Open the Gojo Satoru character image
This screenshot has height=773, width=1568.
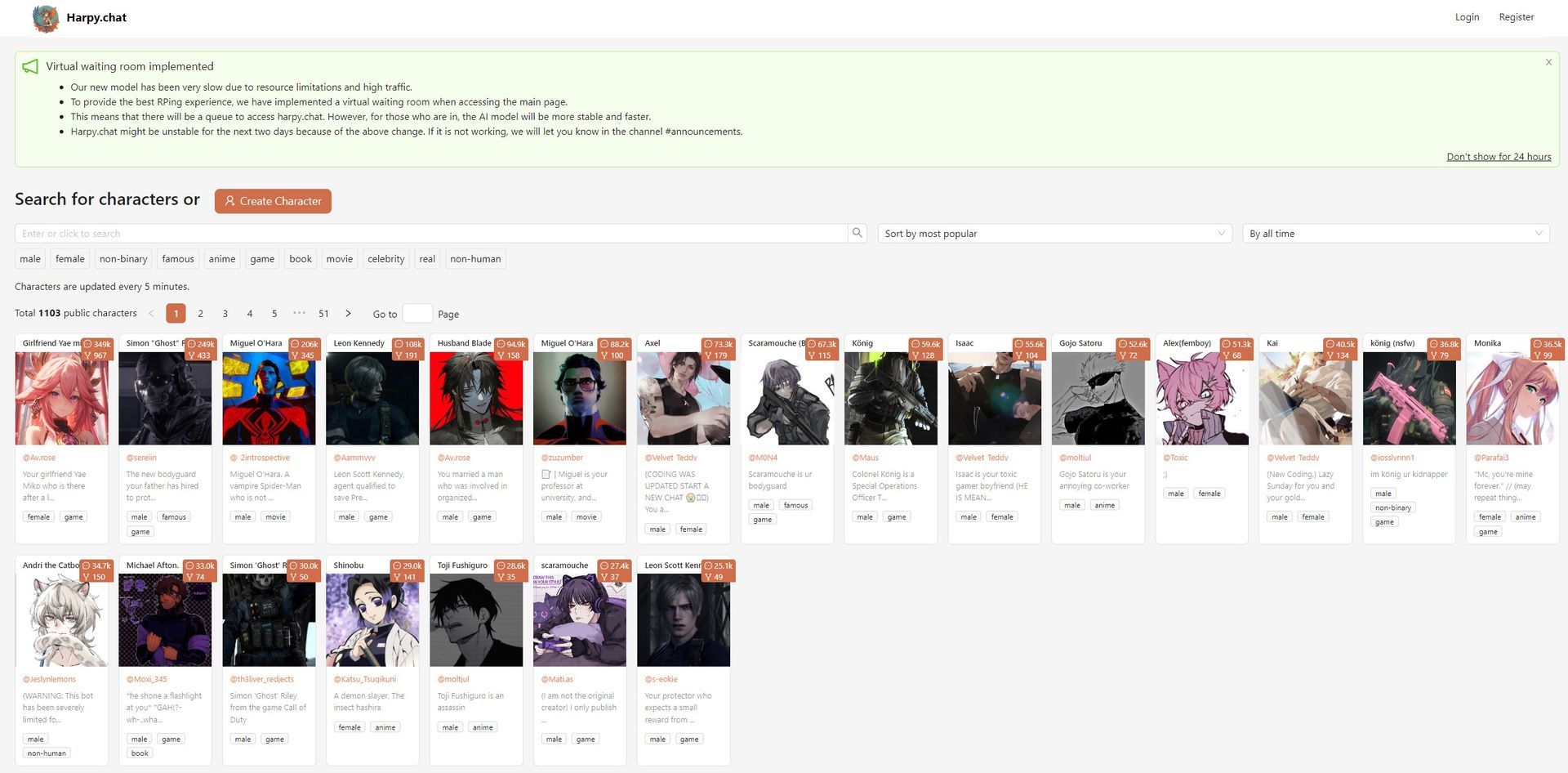point(1098,399)
